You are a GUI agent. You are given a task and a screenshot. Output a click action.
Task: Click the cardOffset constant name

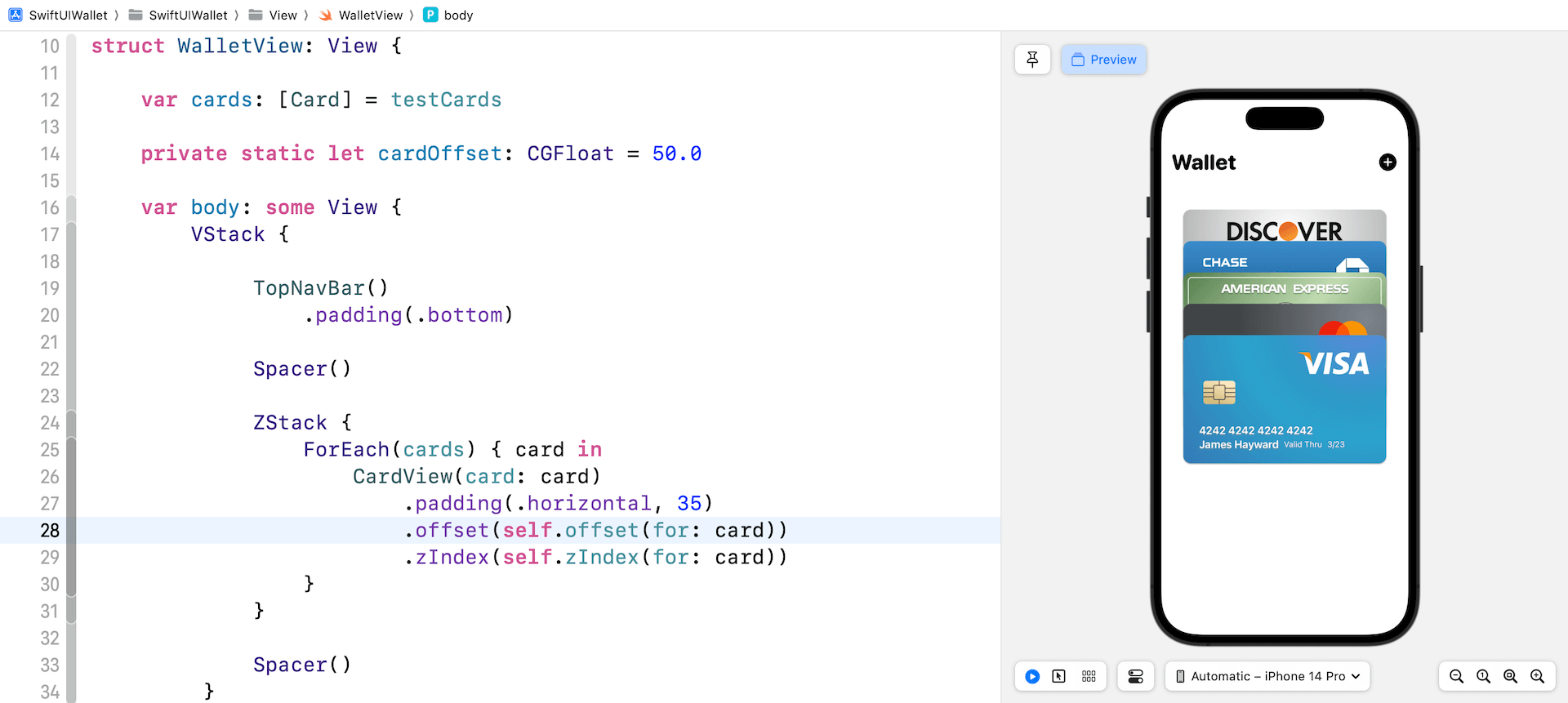click(x=439, y=154)
